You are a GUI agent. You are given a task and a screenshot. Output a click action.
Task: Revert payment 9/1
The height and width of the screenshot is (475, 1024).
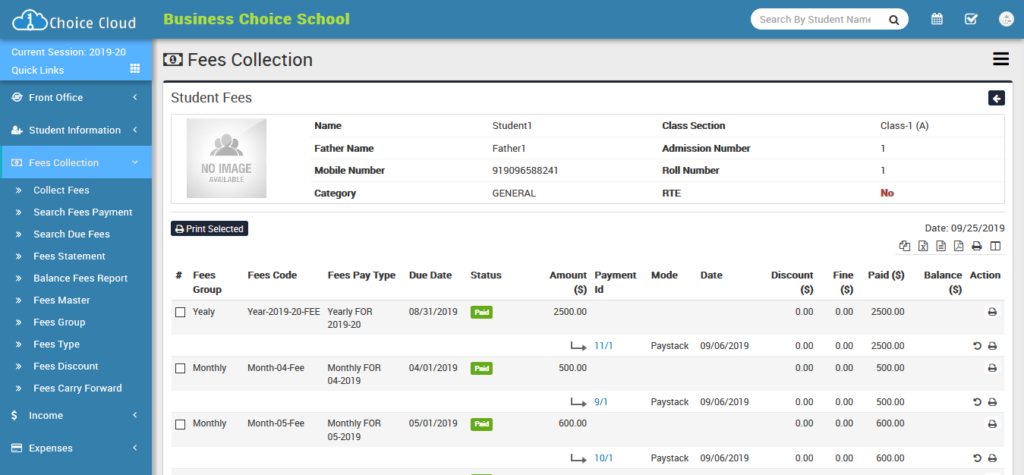(977, 402)
